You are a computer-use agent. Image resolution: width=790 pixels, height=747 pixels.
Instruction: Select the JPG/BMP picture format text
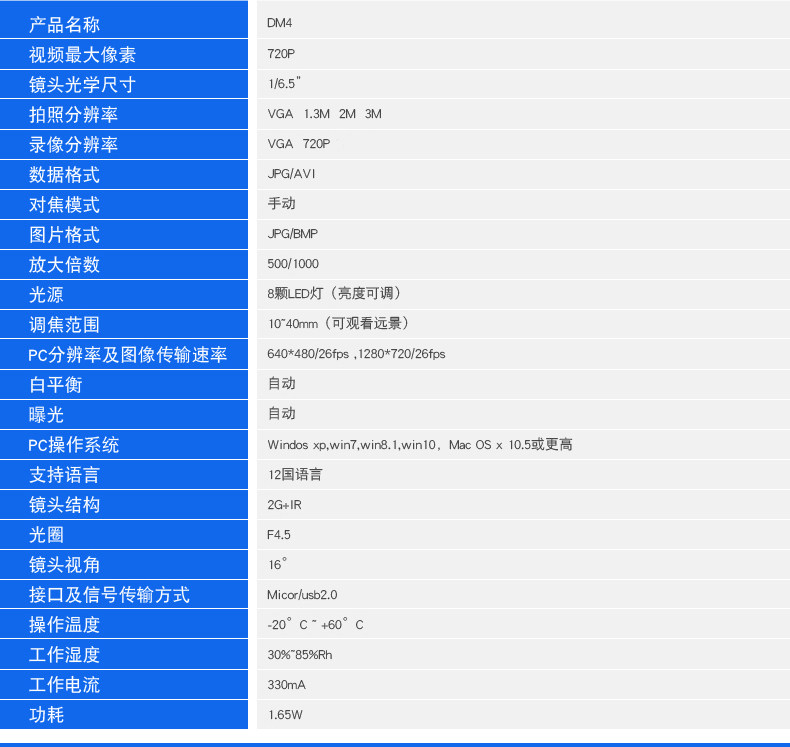tap(292, 234)
